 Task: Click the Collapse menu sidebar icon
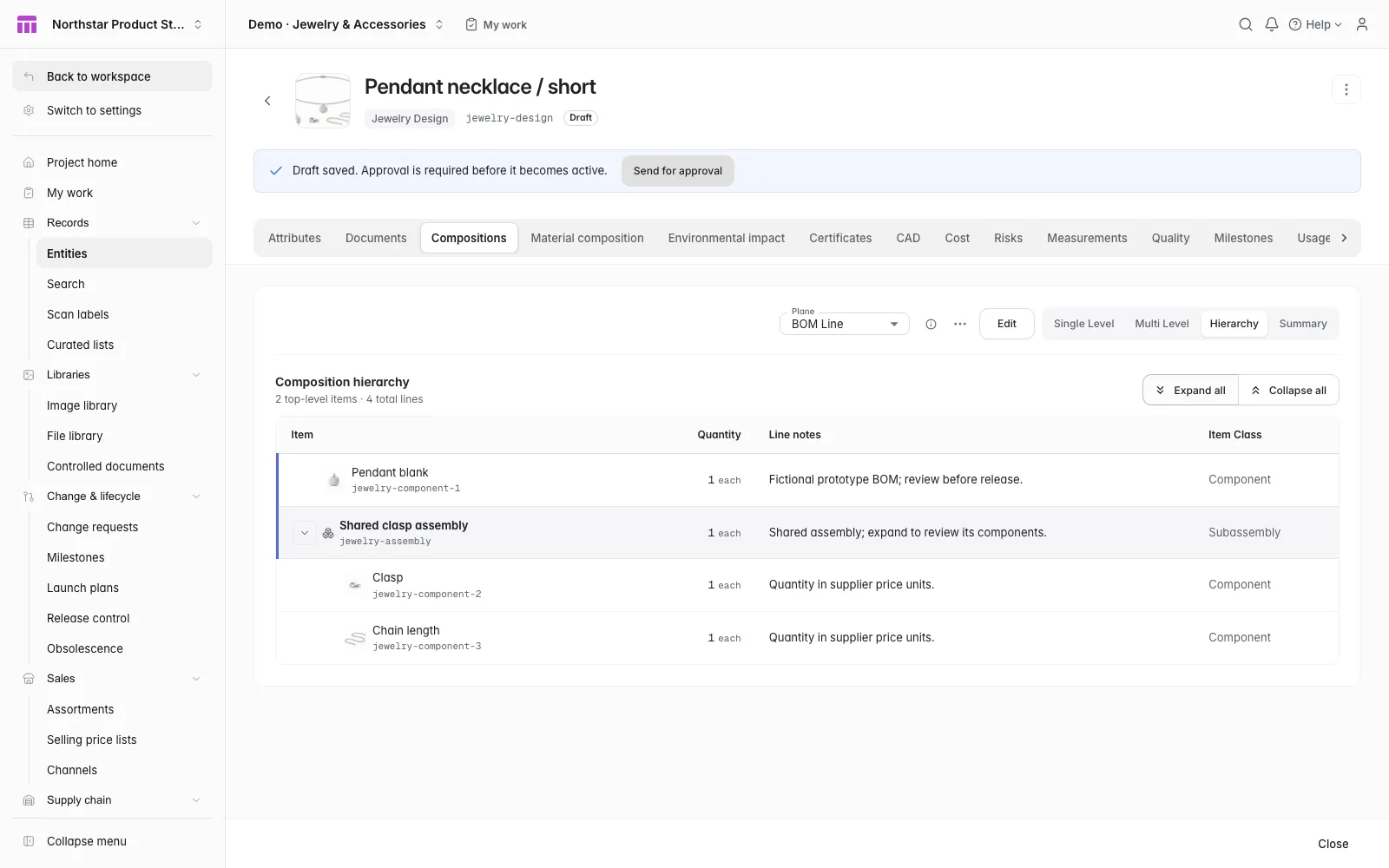29,841
